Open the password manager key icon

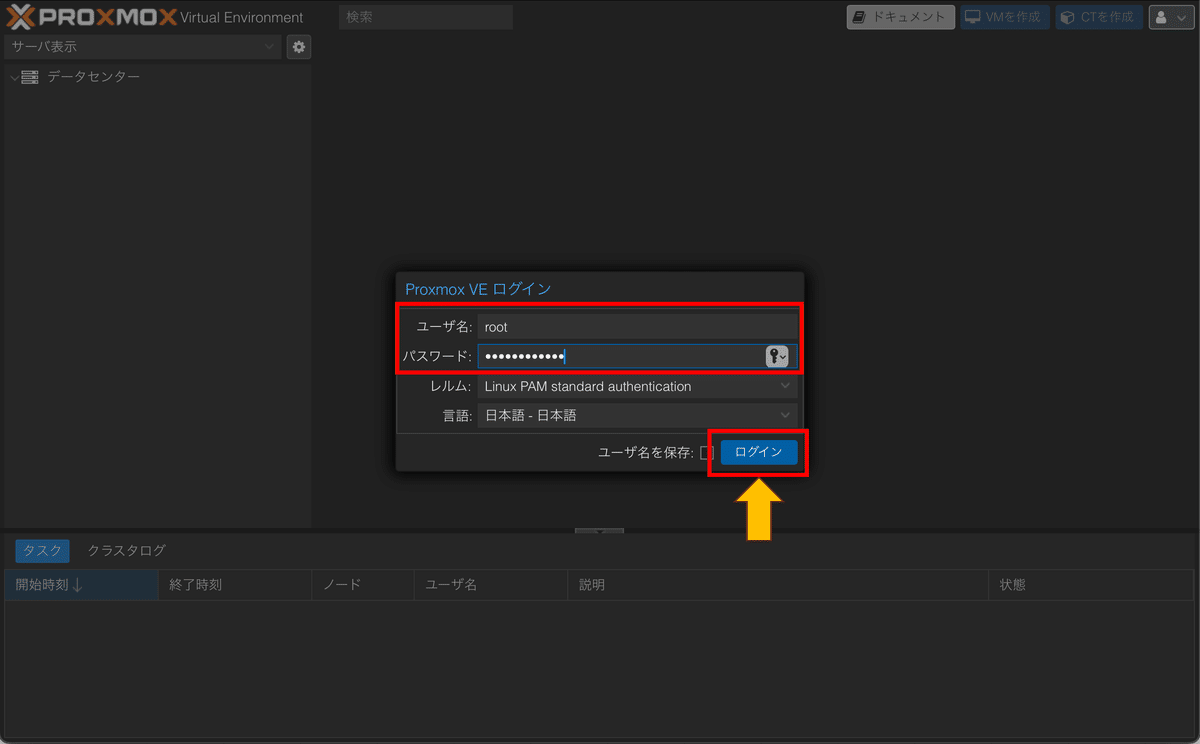[777, 357]
